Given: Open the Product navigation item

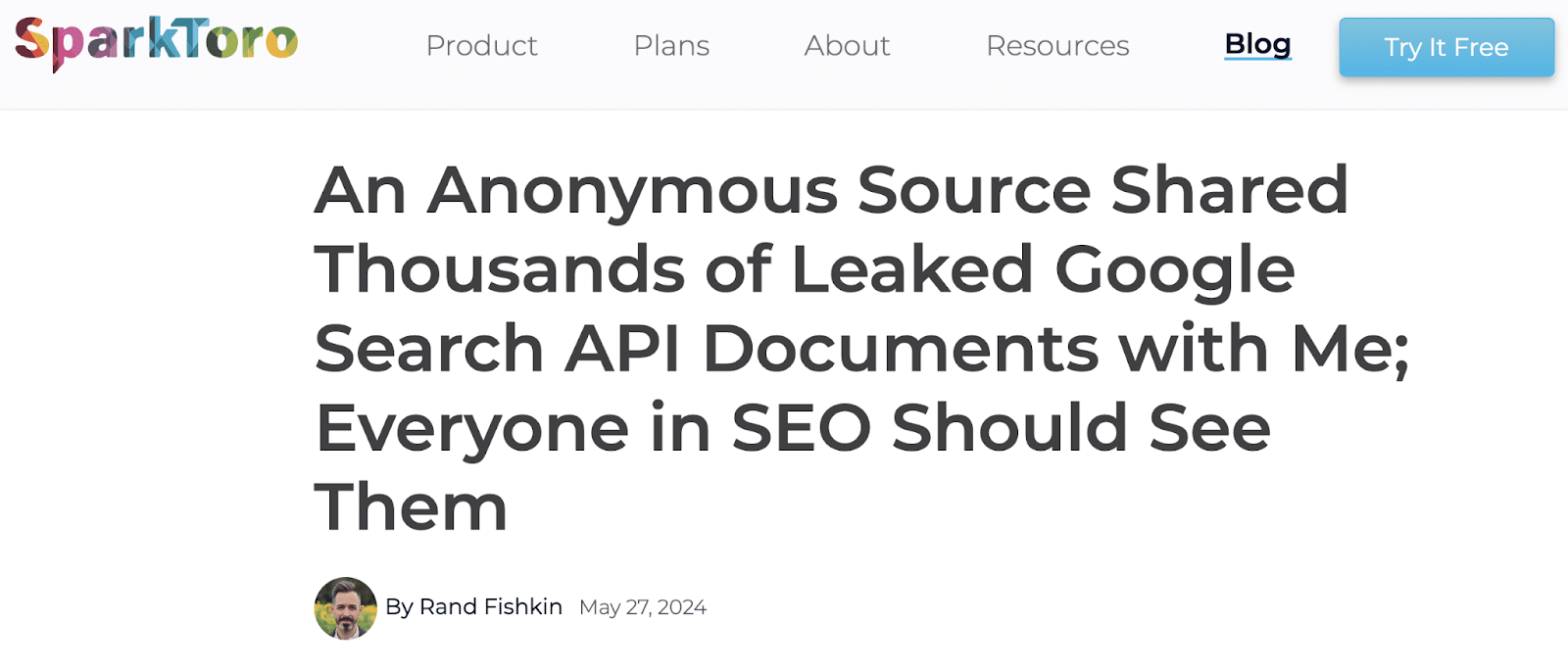Looking at the screenshot, I should [481, 46].
